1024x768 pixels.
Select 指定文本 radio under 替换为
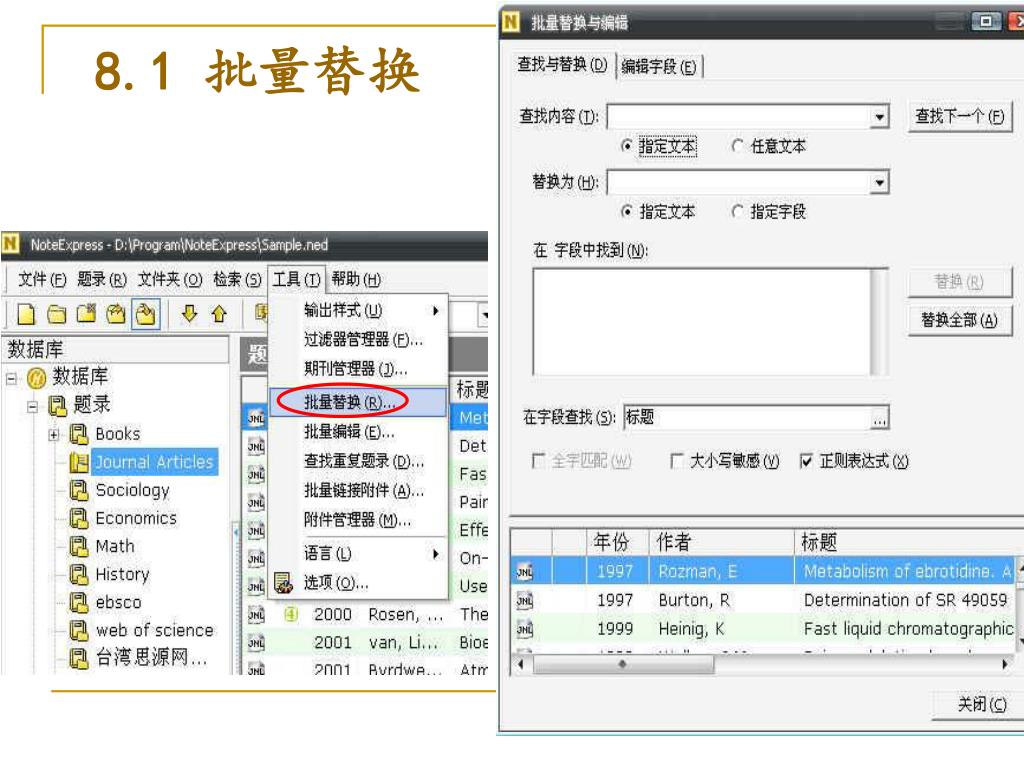pos(626,211)
